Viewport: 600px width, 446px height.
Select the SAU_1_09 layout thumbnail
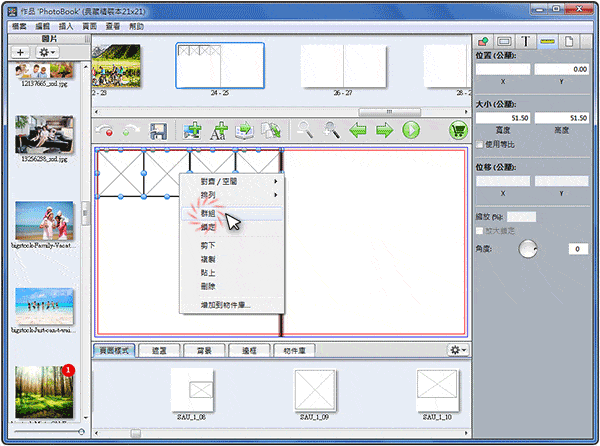tap(317, 388)
